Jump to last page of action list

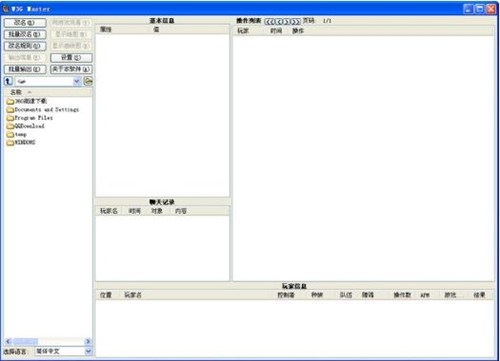coord(296,22)
